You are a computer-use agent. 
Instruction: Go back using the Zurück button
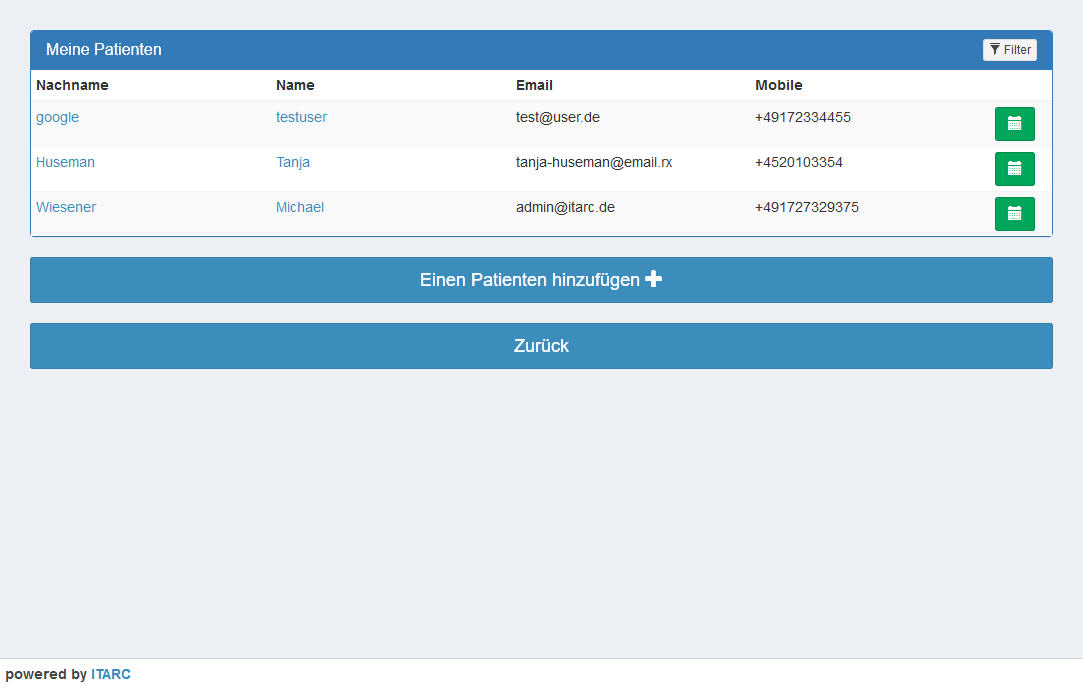[x=541, y=346]
